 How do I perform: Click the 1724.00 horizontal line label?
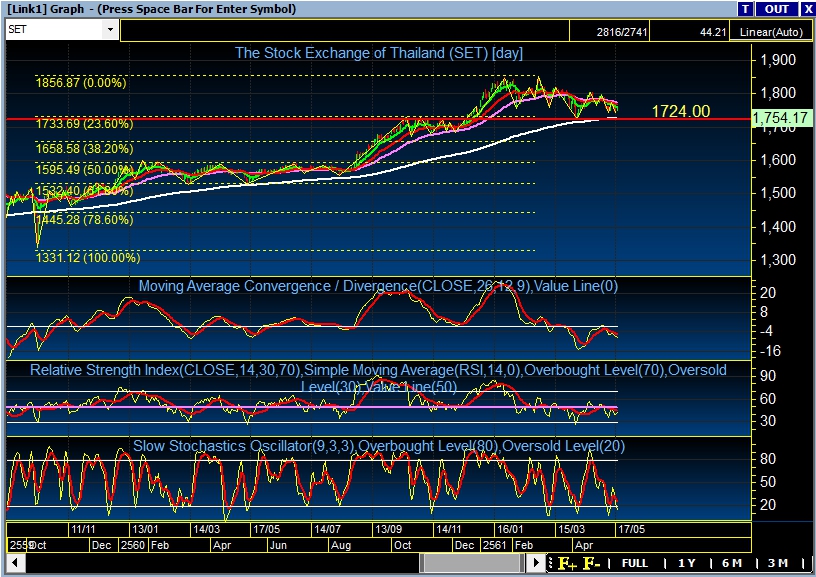click(x=681, y=111)
